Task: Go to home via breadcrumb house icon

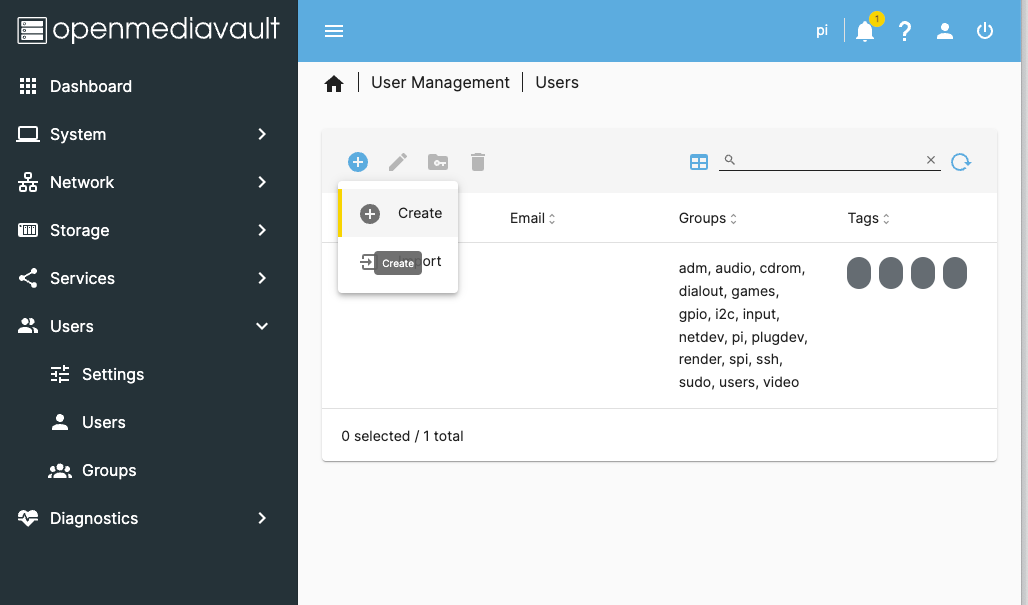Action: [x=334, y=83]
